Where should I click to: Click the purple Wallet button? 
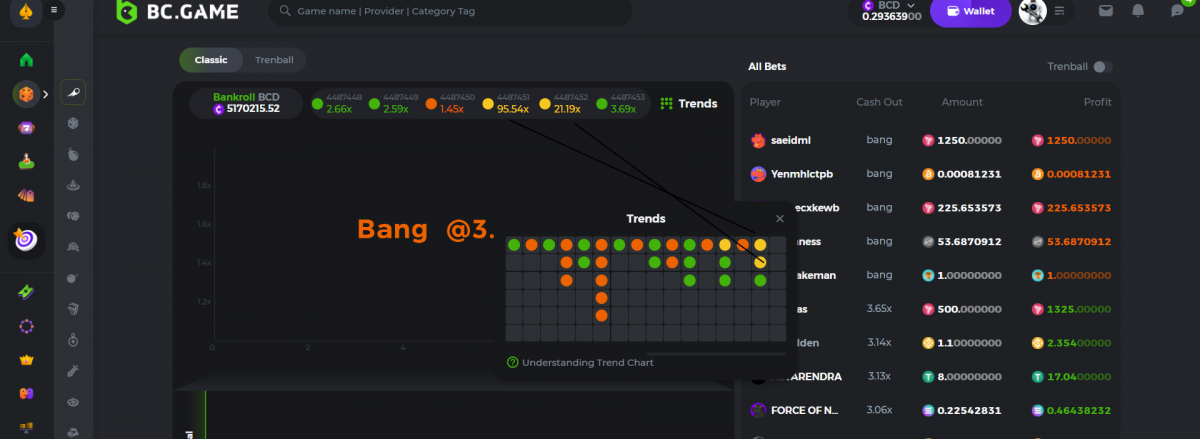[x=970, y=12]
